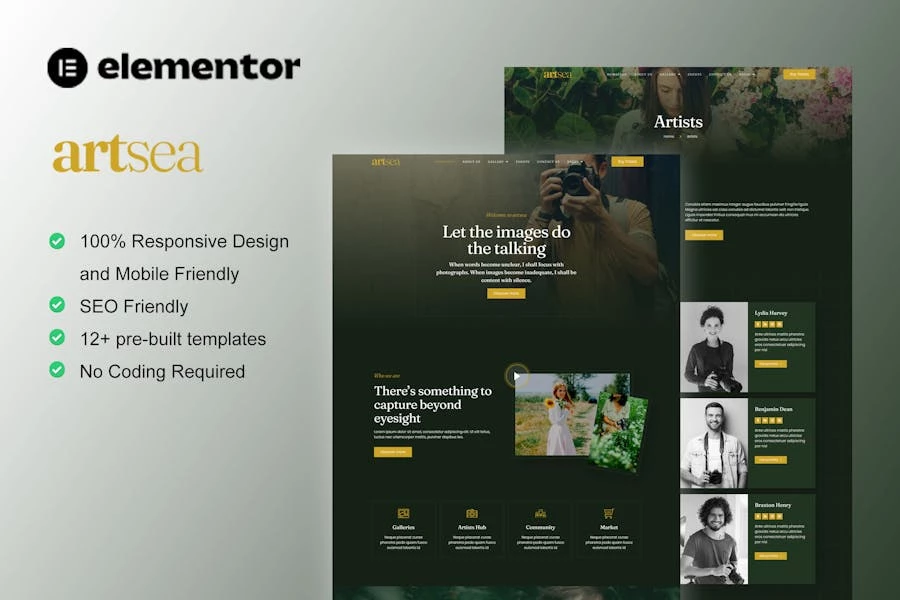Select About Us in the navigation menu
Viewport: 900px width, 600px height.
coord(471,161)
